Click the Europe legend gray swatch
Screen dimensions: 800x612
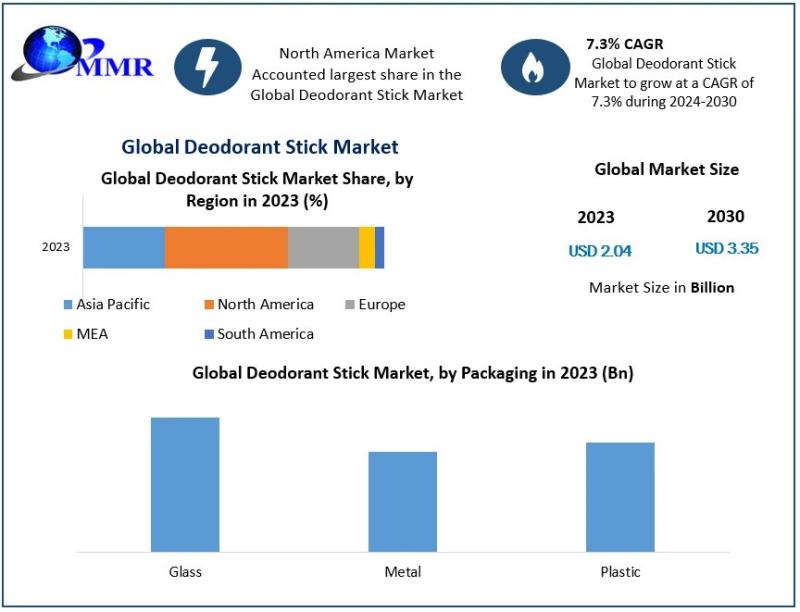(x=350, y=304)
